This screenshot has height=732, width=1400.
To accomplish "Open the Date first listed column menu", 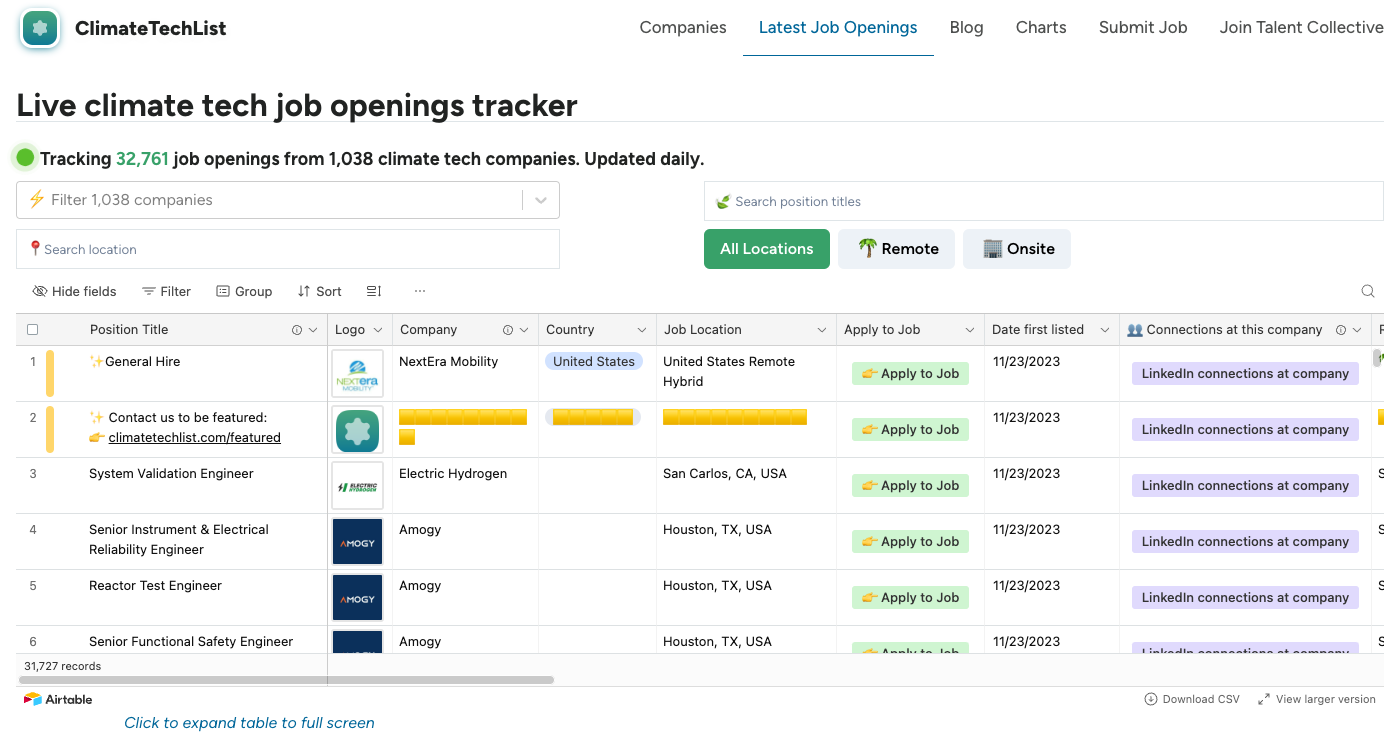I will [x=1105, y=330].
